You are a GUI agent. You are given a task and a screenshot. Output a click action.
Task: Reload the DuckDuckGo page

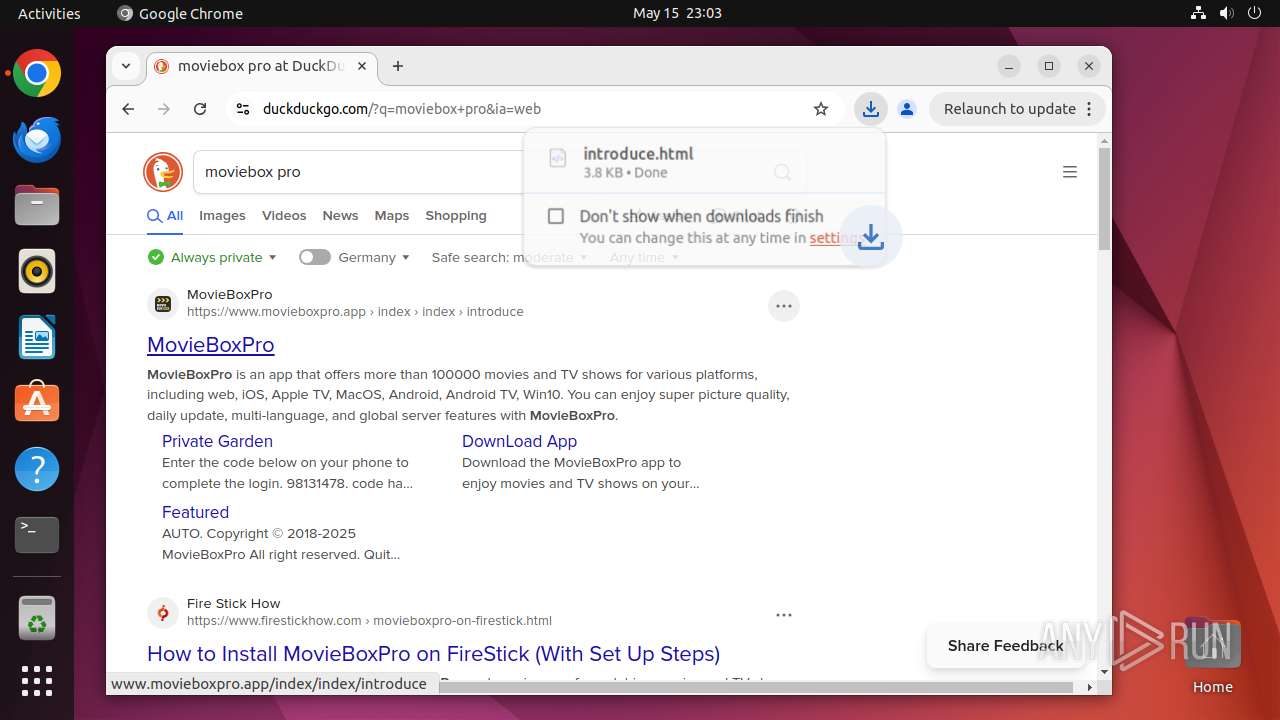click(x=200, y=109)
